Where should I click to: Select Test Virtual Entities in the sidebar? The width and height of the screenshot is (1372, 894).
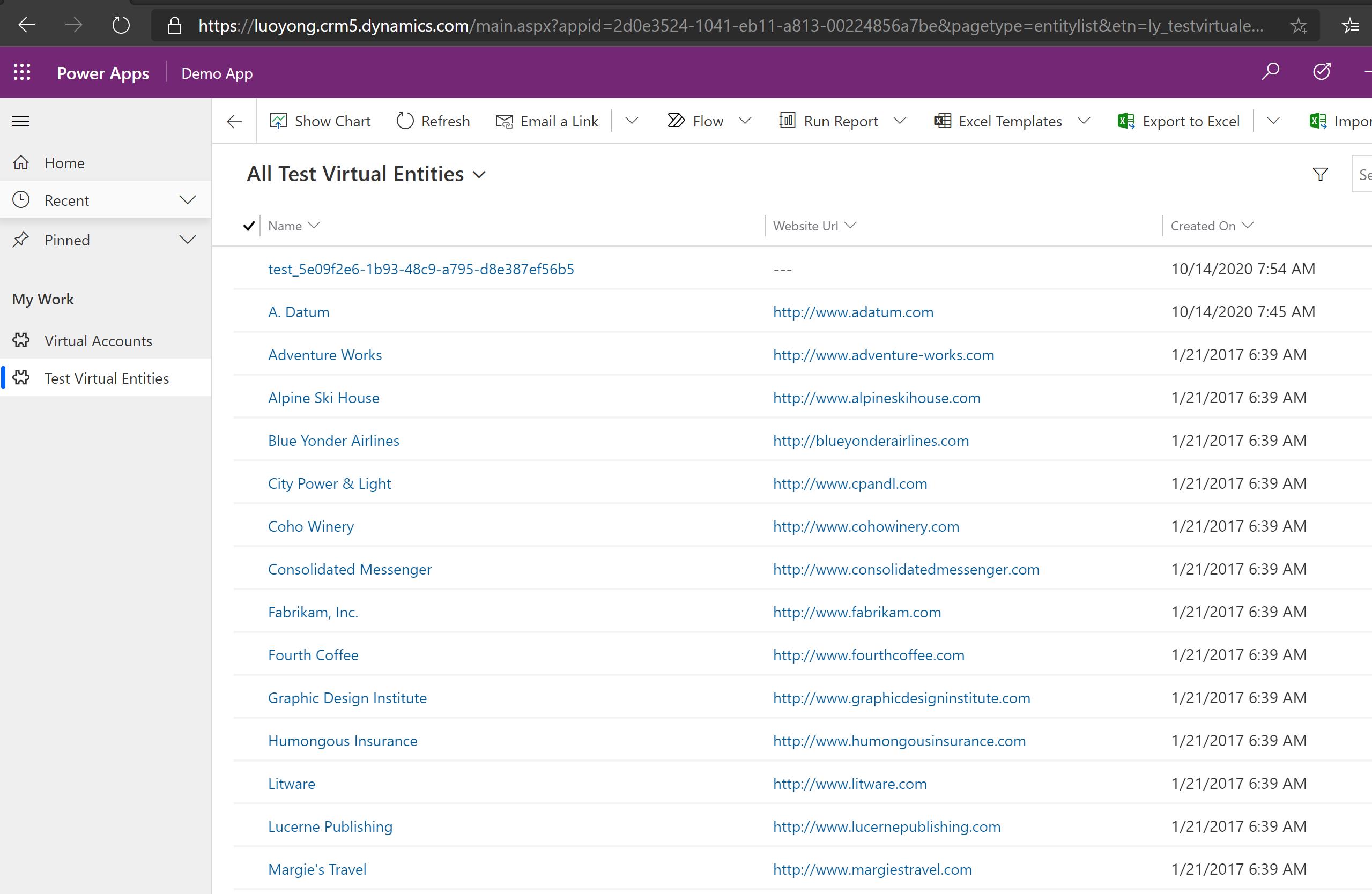coord(106,378)
